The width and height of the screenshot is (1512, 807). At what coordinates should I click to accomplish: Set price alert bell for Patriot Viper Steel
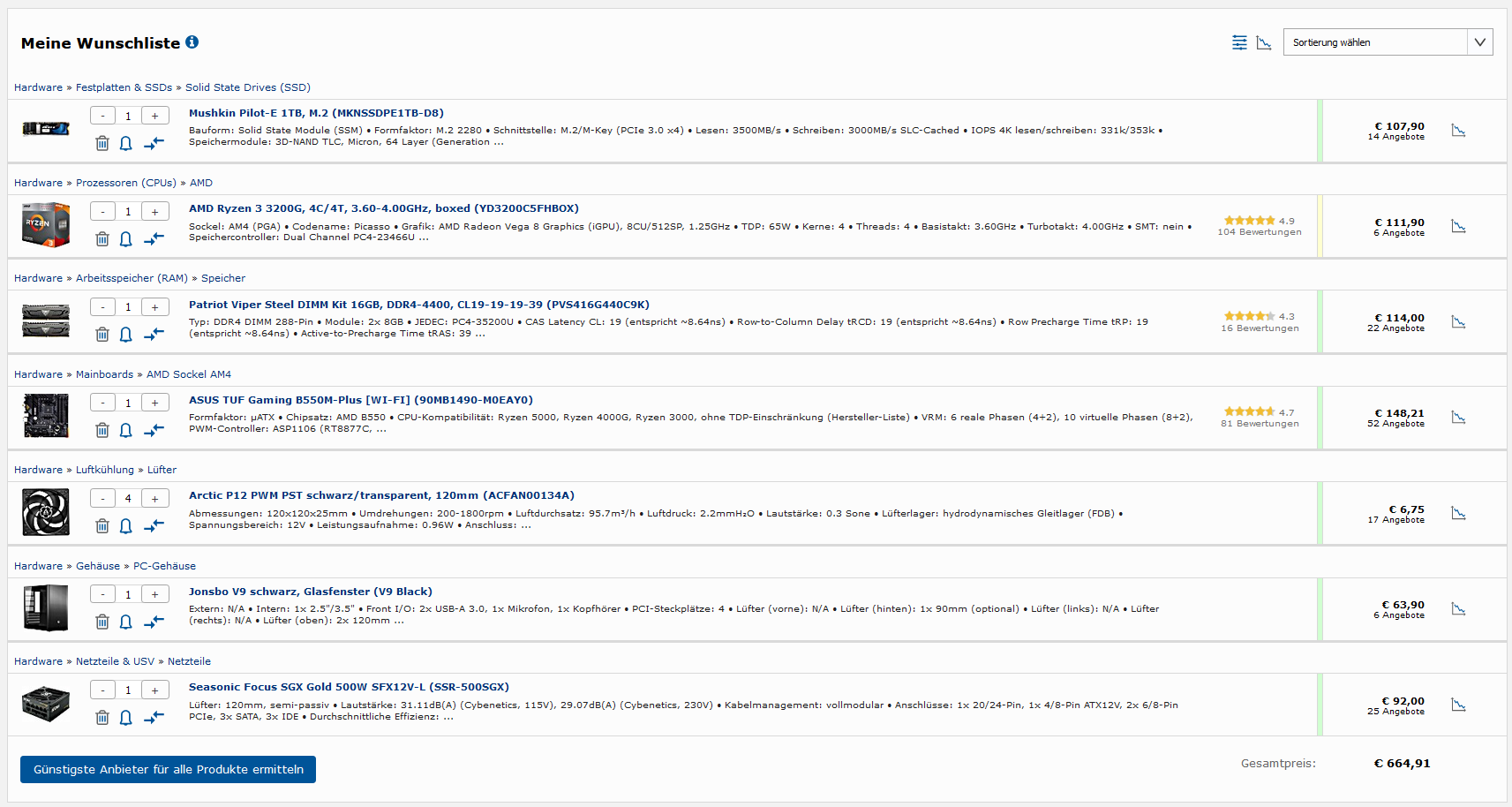click(x=126, y=334)
